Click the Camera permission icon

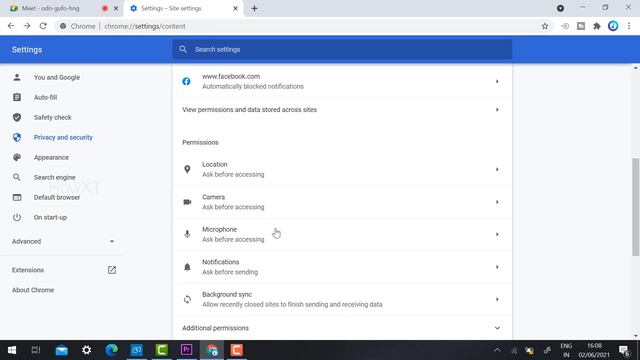click(x=187, y=202)
